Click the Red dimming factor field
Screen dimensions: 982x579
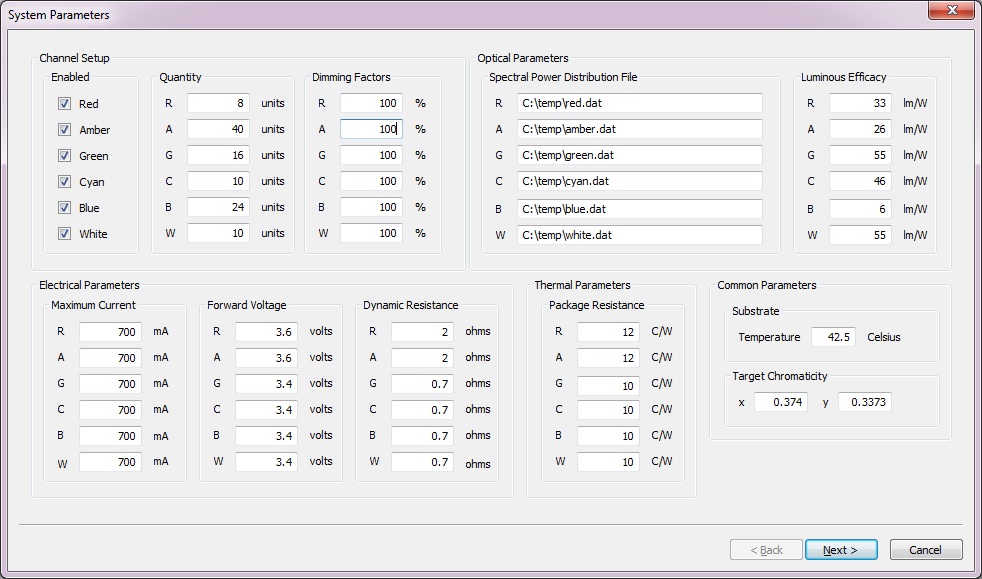tap(371, 103)
